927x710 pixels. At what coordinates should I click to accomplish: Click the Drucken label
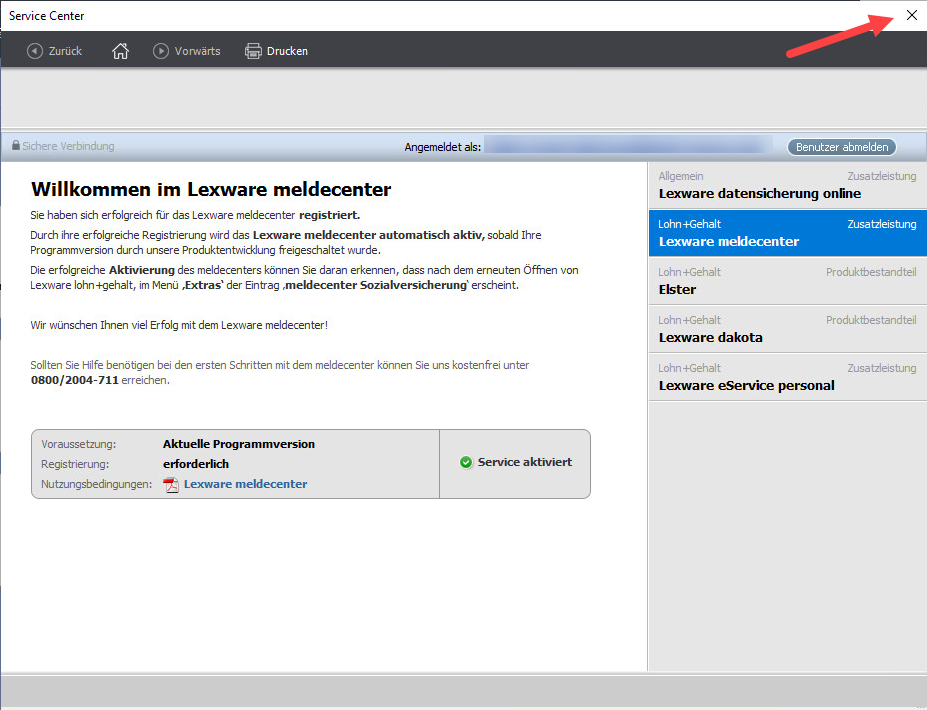click(287, 51)
